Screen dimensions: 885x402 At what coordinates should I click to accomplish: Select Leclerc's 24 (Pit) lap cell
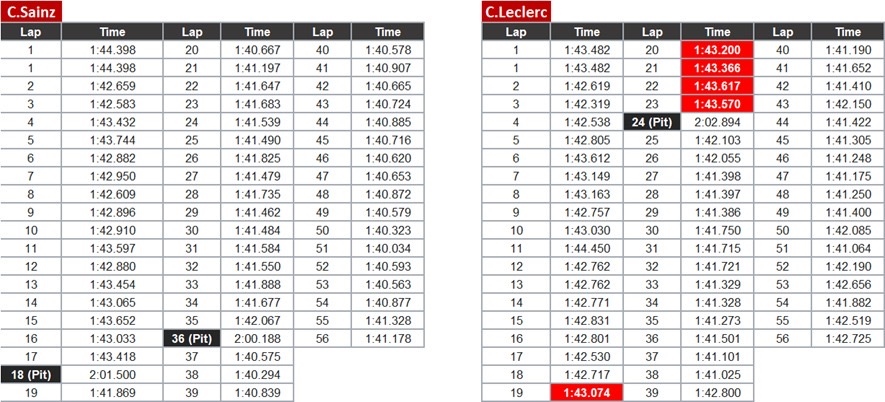pyautogui.click(x=652, y=122)
